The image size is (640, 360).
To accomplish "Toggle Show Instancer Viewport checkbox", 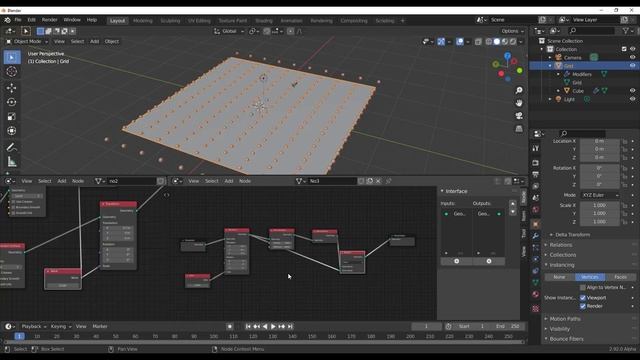I will tap(583, 298).
